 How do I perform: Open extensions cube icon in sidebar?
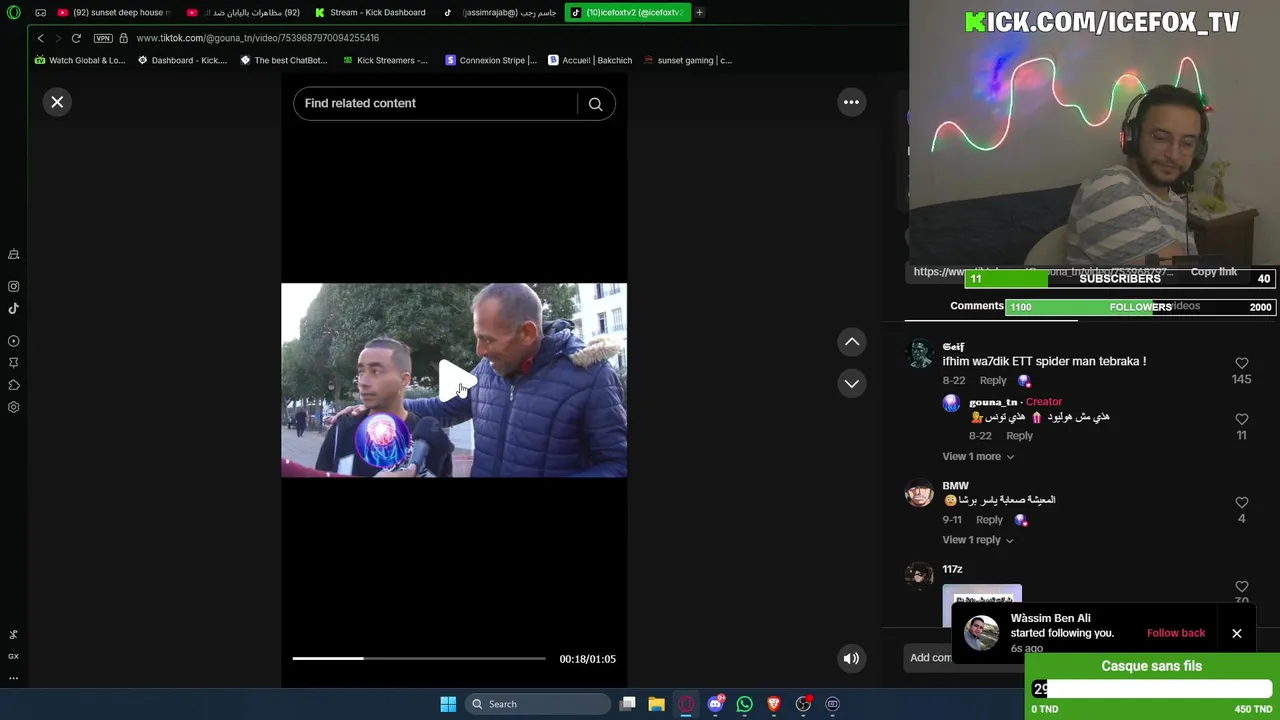click(14, 385)
